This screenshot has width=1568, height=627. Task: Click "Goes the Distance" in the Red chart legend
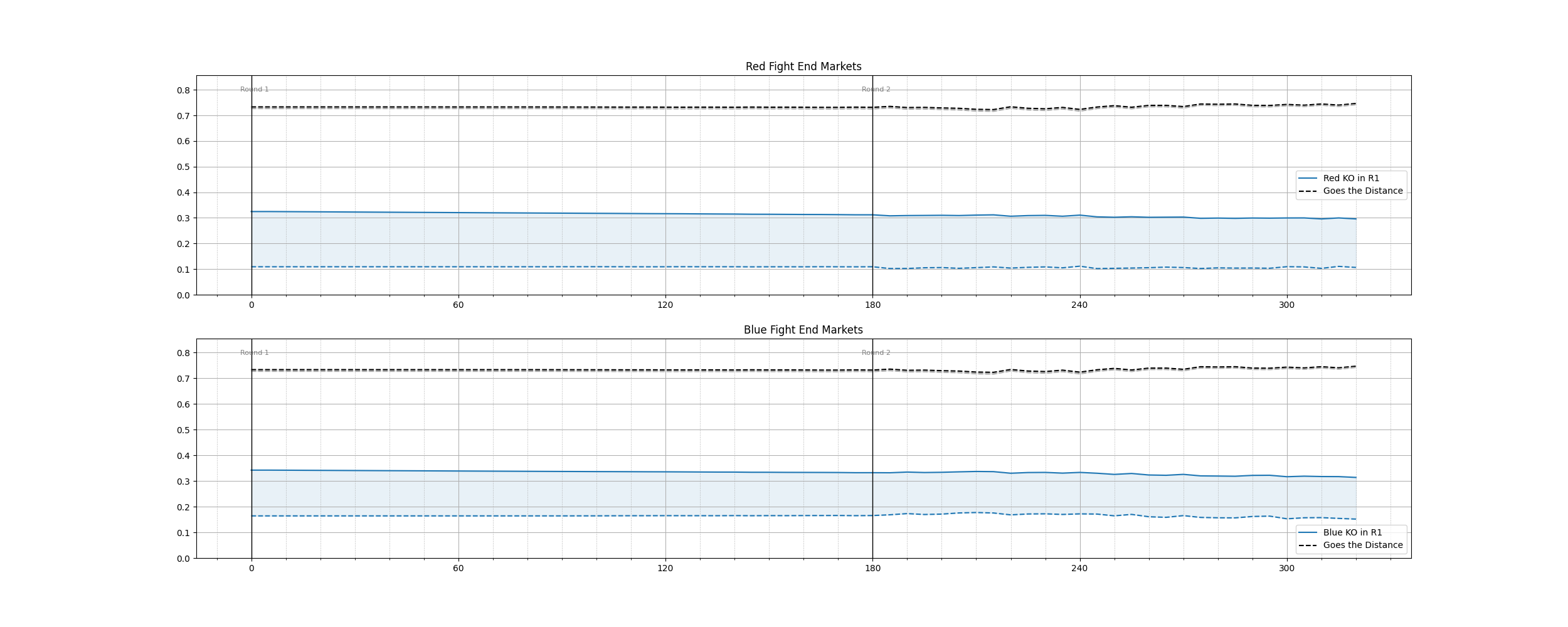[x=1362, y=191]
